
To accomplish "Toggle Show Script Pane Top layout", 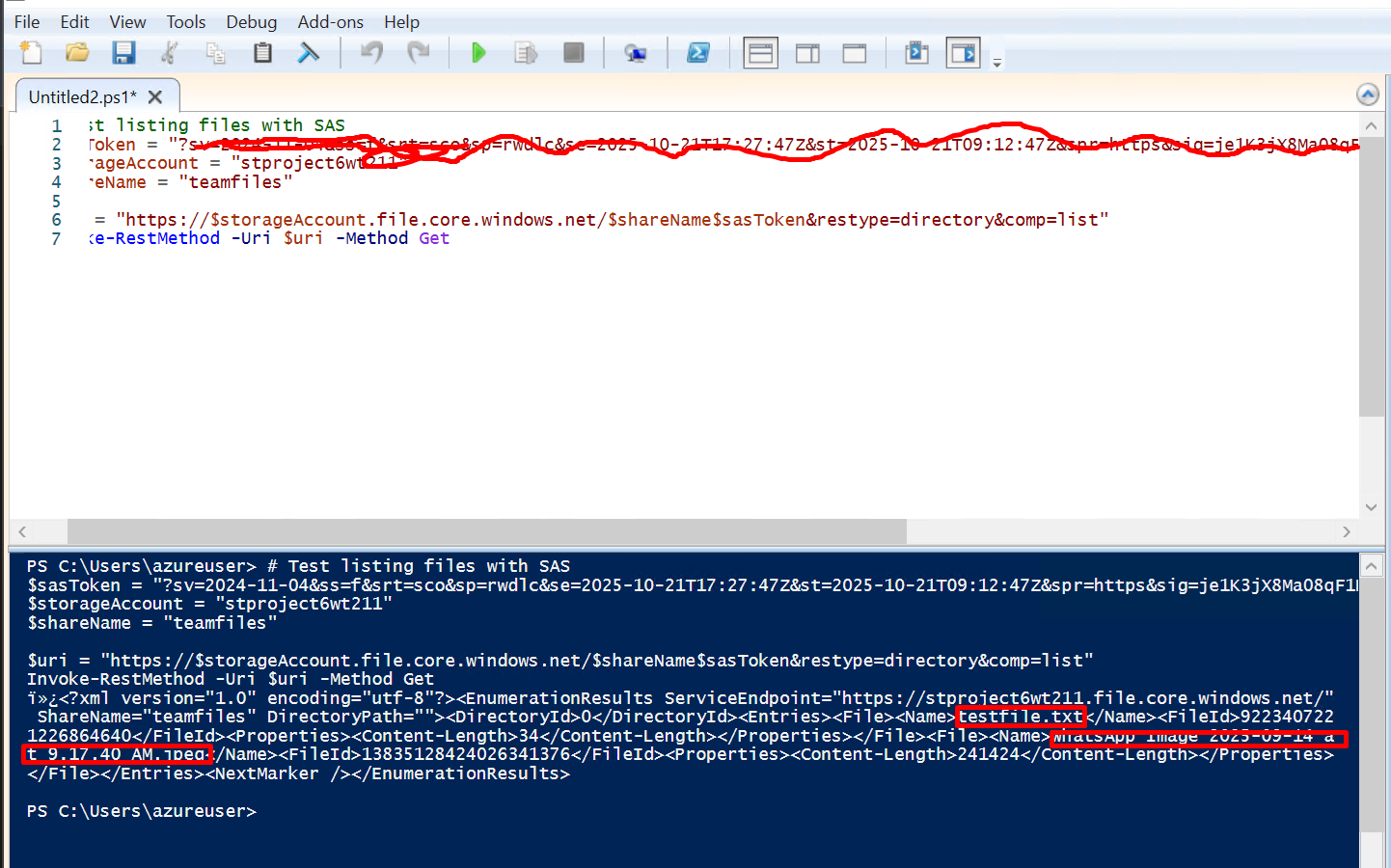I will [760, 53].
